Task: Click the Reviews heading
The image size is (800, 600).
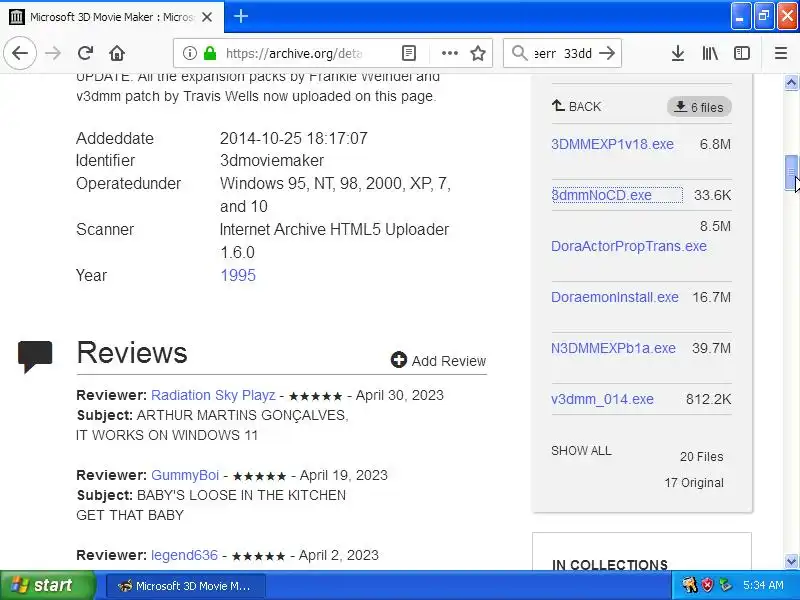Action: point(132,353)
